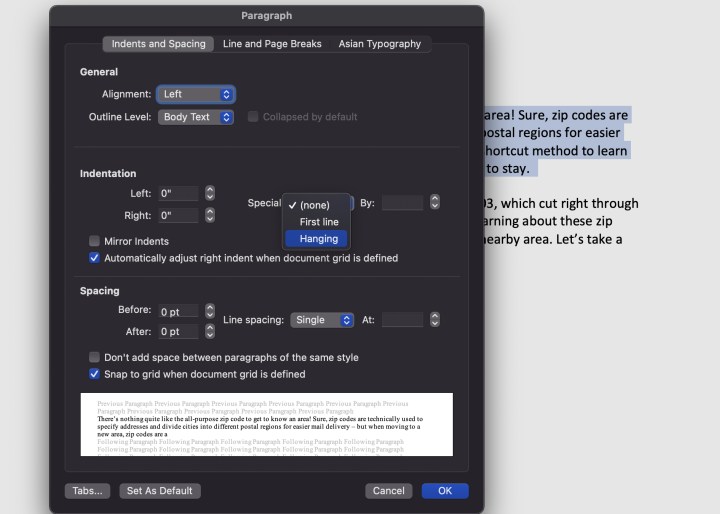Click the spacing Before field
Image resolution: width=720 pixels, height=514 pixels.
pyautogui.click(x=178, y=312)
